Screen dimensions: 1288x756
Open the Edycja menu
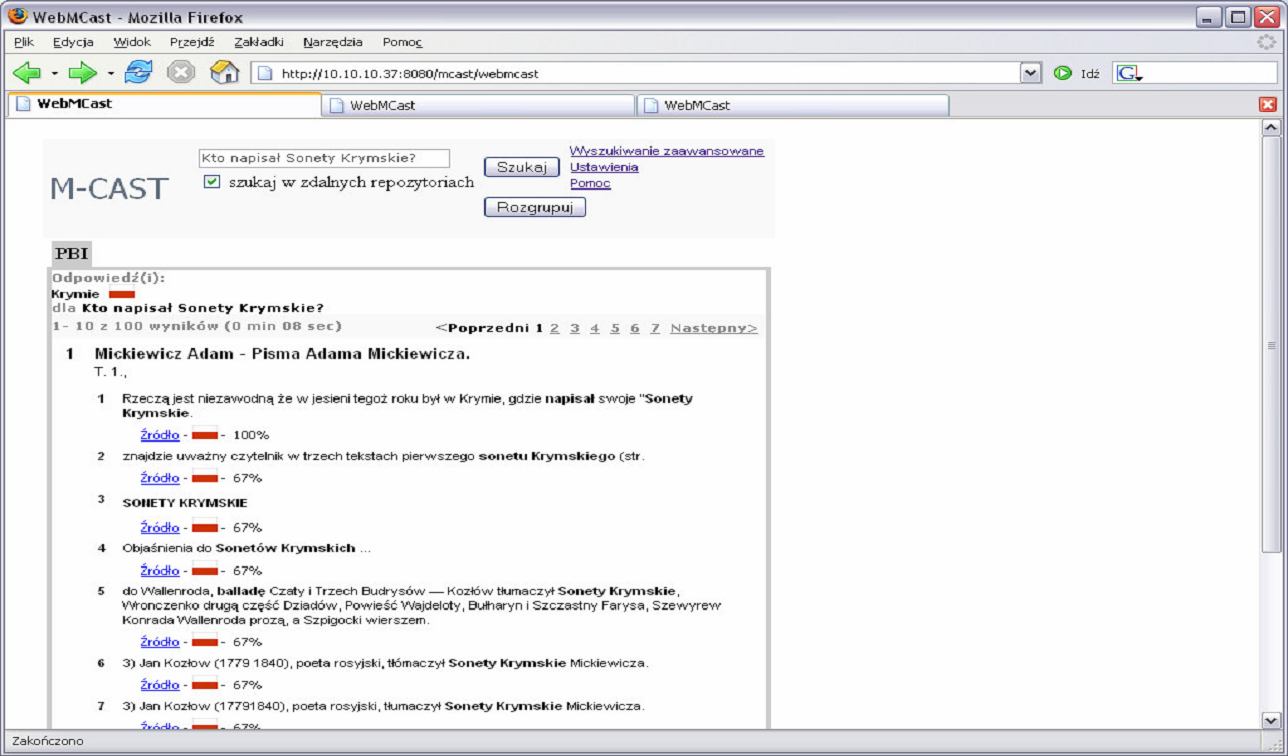point(73,42)
